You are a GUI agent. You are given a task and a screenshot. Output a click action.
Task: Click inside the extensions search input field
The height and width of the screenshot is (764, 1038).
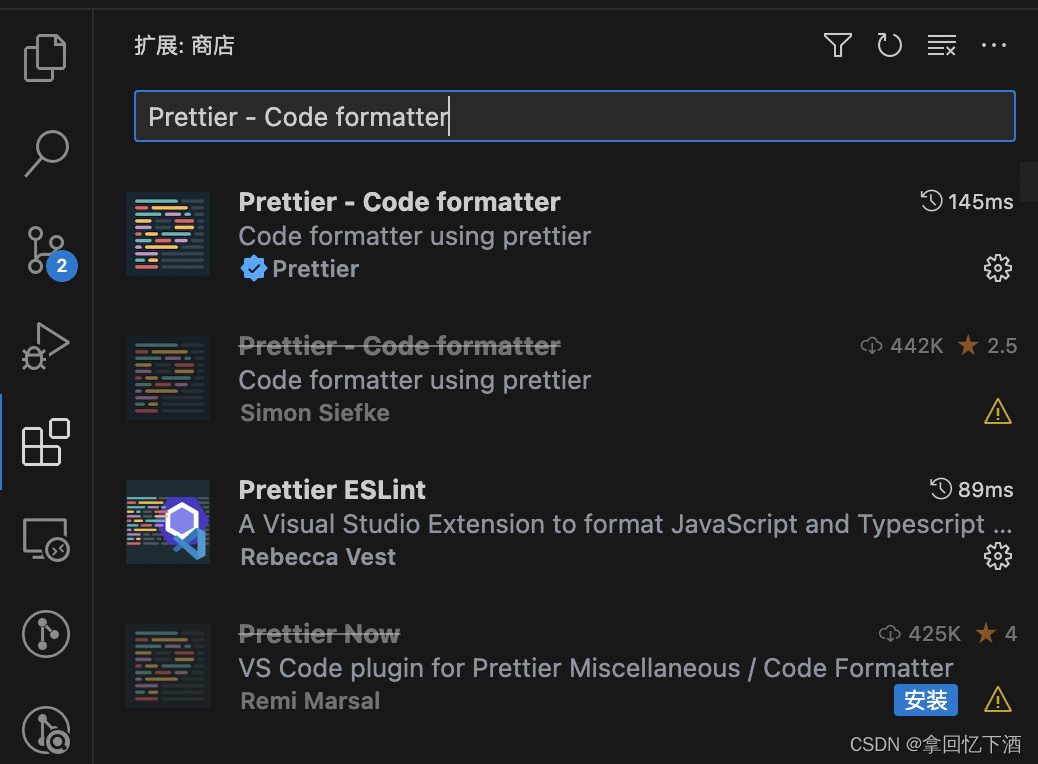[575, 116]
